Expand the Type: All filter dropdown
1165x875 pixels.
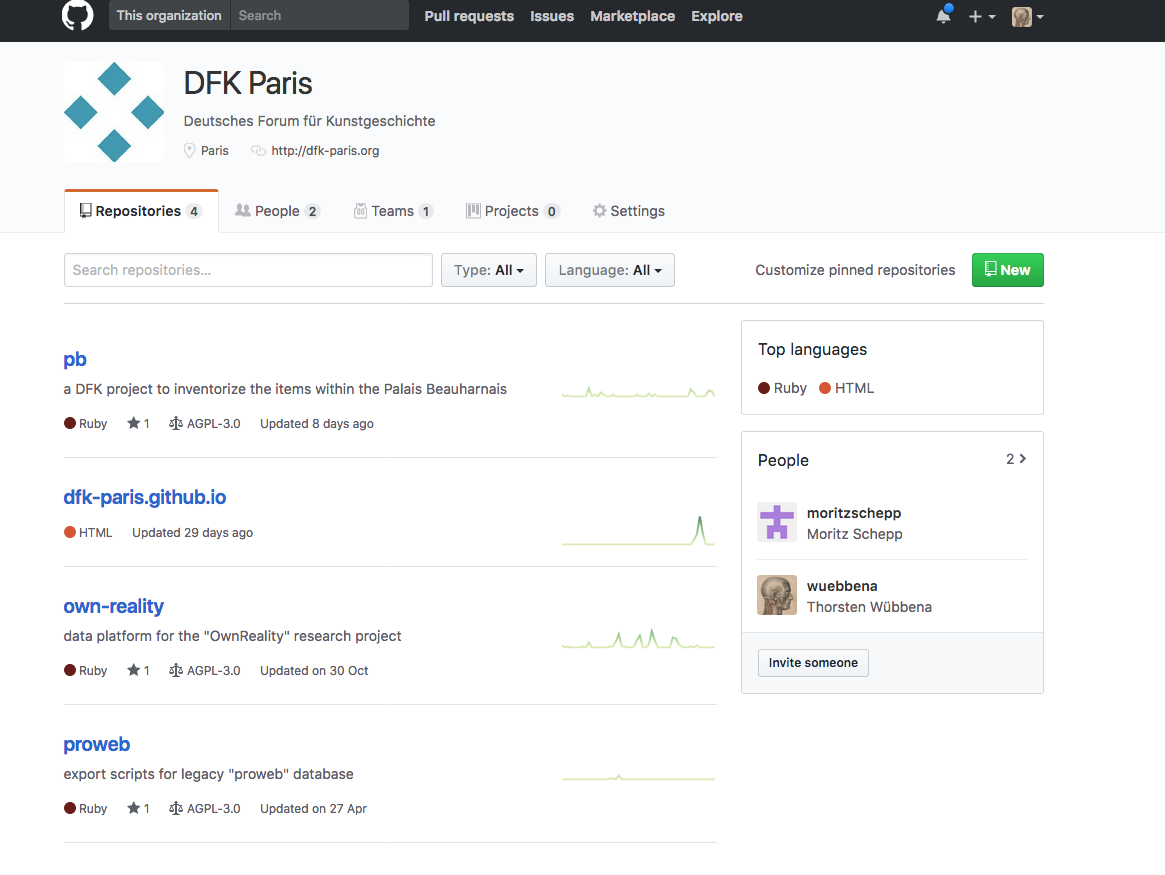[x=489, y=270]
